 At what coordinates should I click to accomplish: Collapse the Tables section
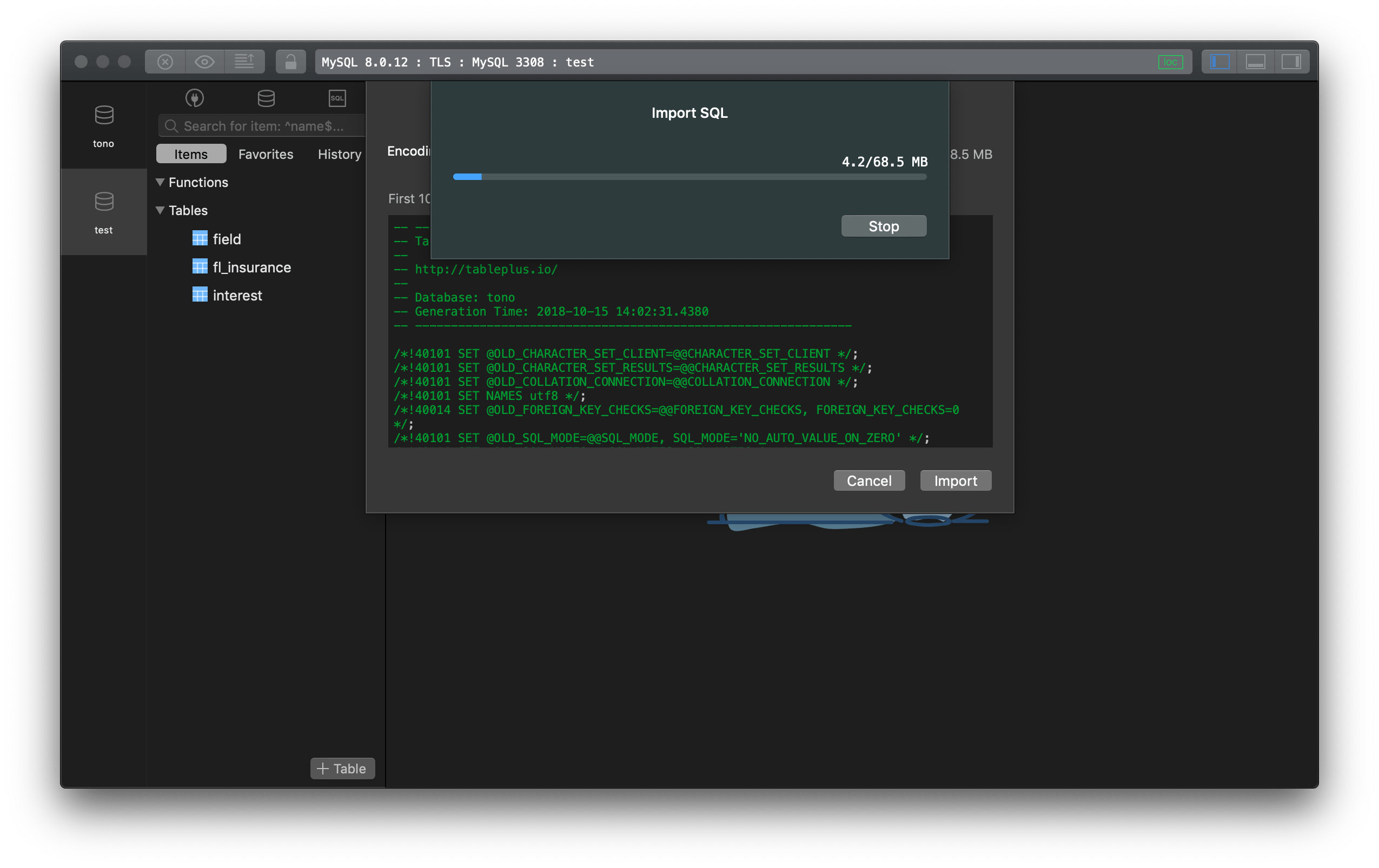click(x=161, y=210)
